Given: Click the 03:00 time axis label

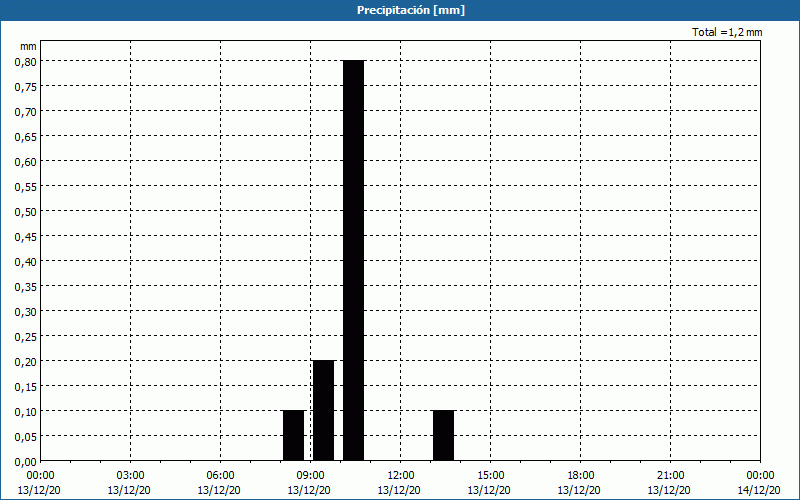Looking at the screenshot, I should pyautogui.click(x=130, y=476).
